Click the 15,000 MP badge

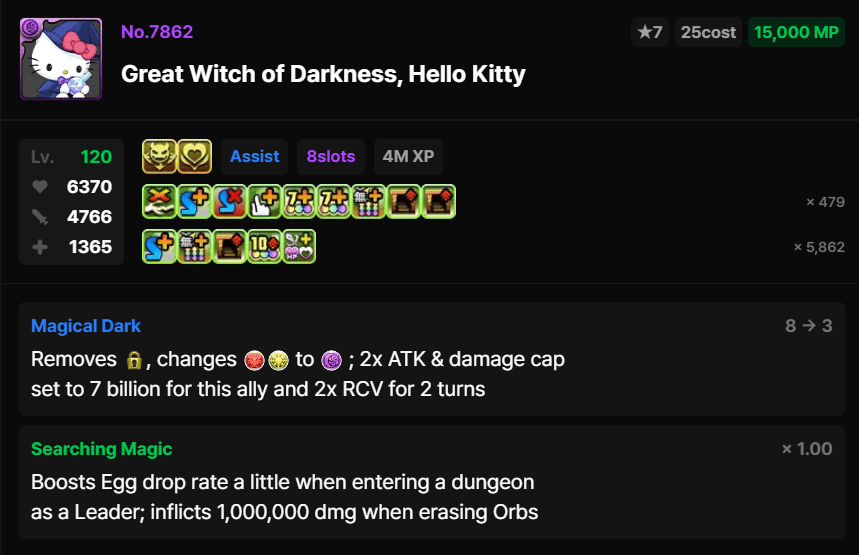click(x=797, y=32)
